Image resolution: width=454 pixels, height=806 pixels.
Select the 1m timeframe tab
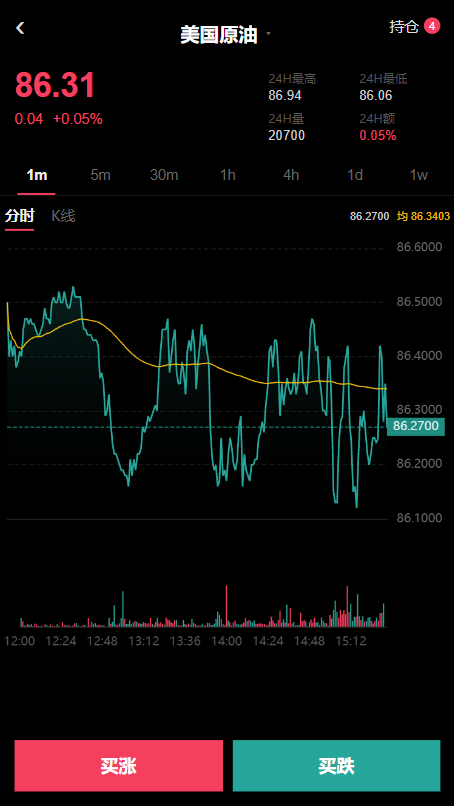pyautogui.click(x=37, y=175)
